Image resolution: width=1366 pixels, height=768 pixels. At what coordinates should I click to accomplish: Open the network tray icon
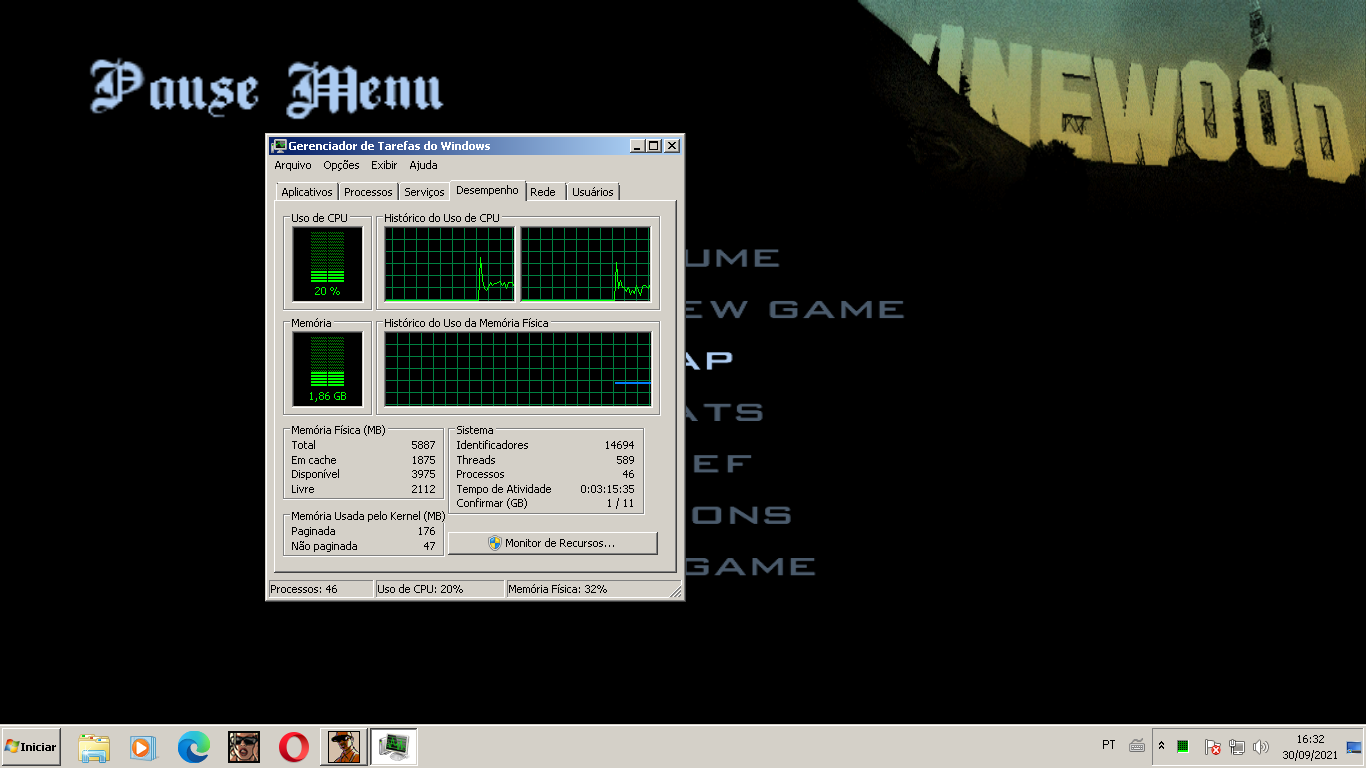click(x=1237, y=746)
